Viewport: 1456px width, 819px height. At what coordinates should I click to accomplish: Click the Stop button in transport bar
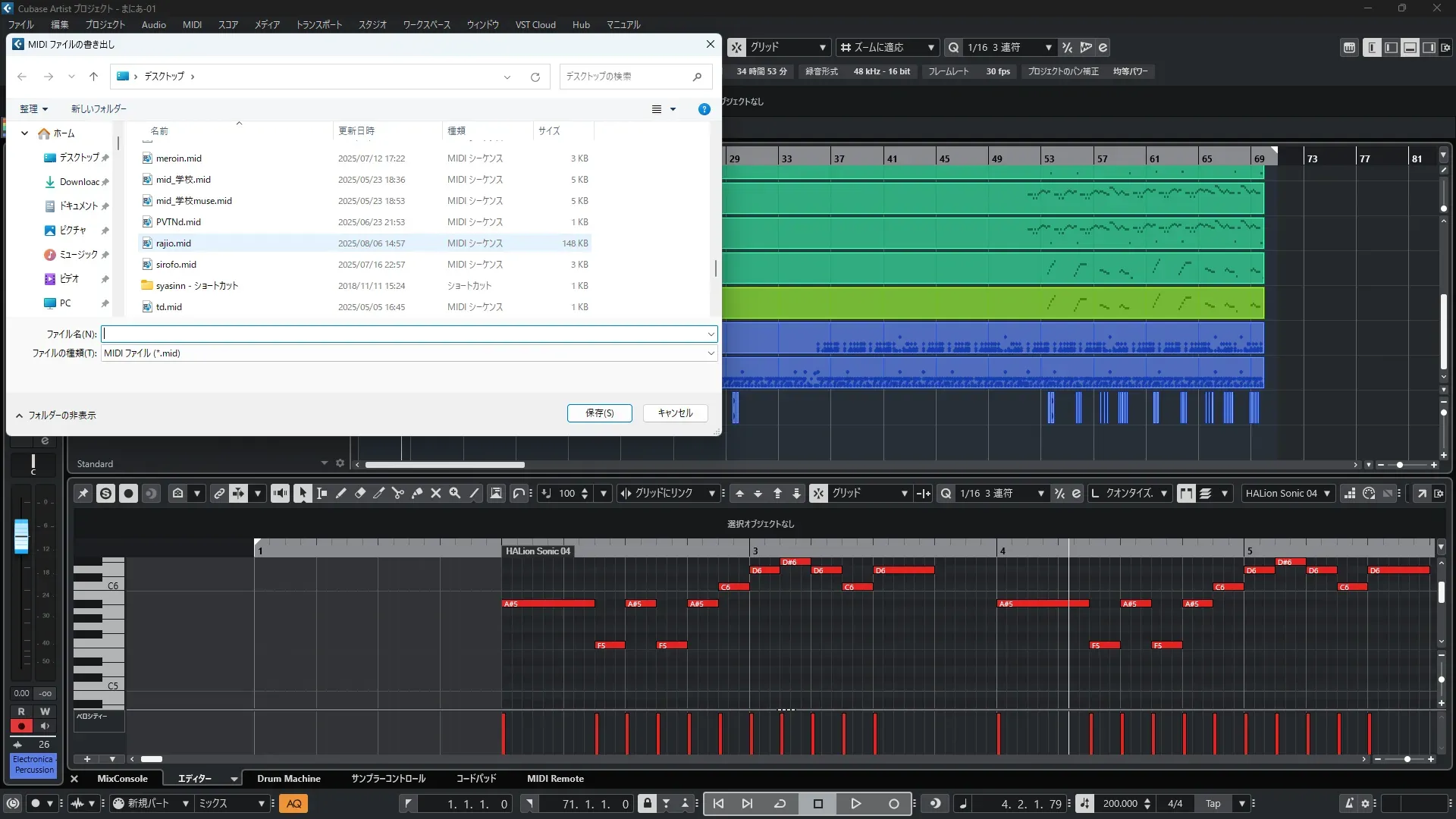coord(817,804)
